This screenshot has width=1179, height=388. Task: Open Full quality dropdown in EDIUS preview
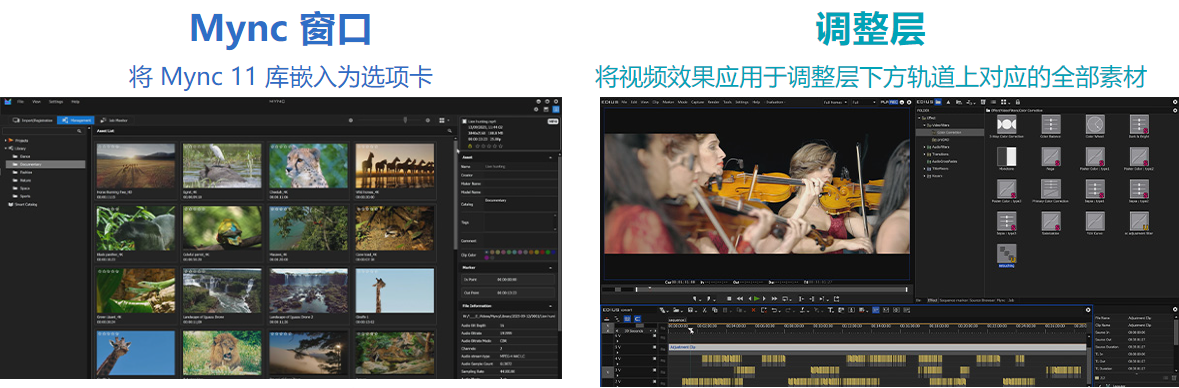tap(864, 102)
